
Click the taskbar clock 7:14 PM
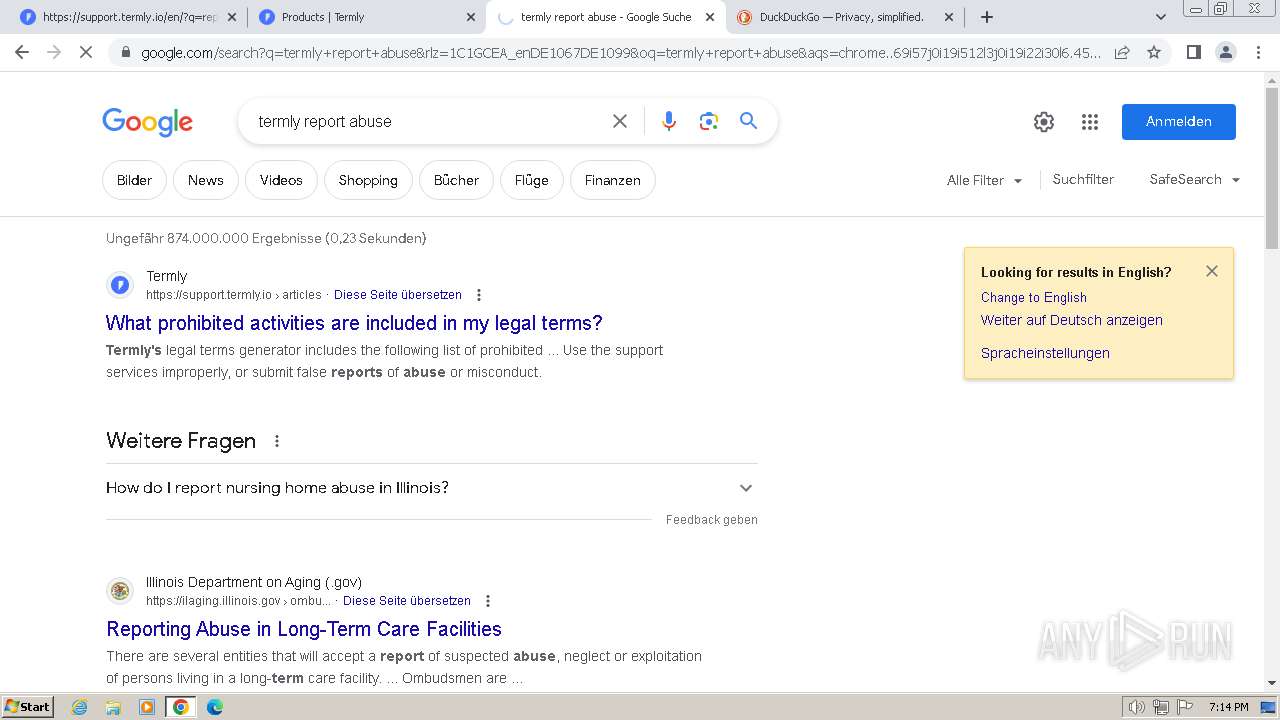(1228, 707)
